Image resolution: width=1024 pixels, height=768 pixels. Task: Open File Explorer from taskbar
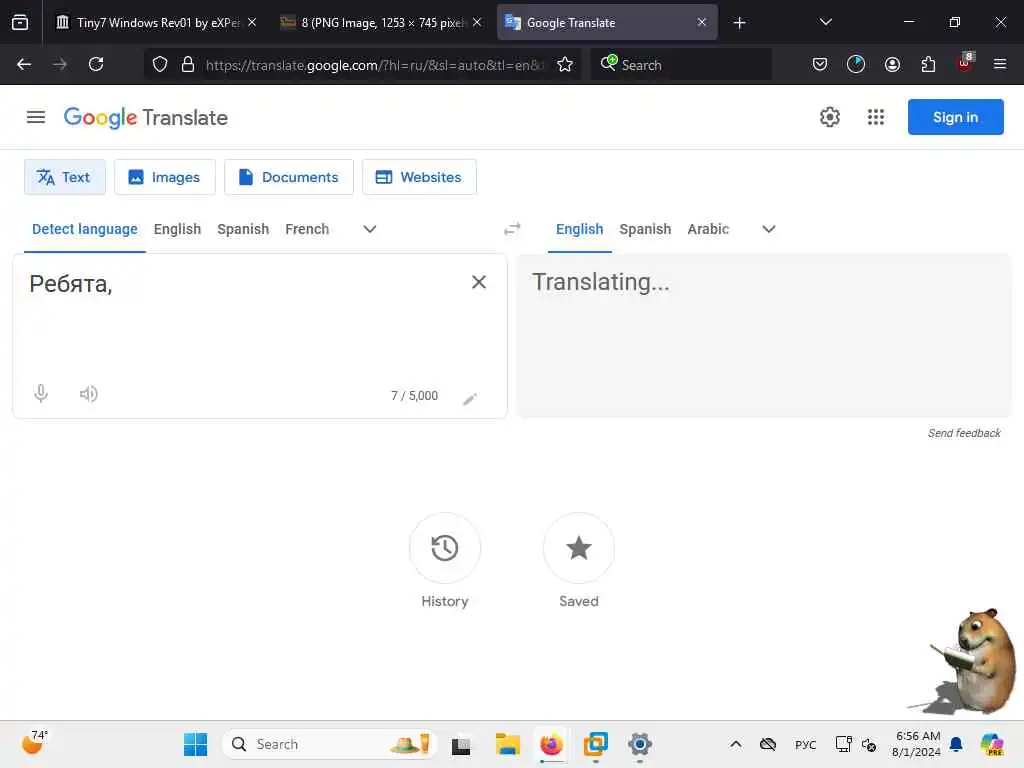(x=507, y=744)
